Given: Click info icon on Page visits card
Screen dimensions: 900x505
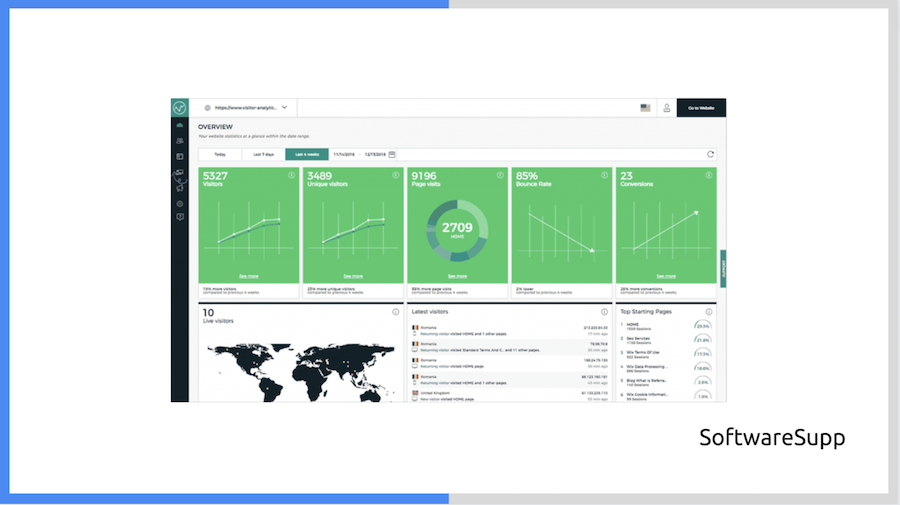Looking at the screenshot, I should (x=500, y=175).
